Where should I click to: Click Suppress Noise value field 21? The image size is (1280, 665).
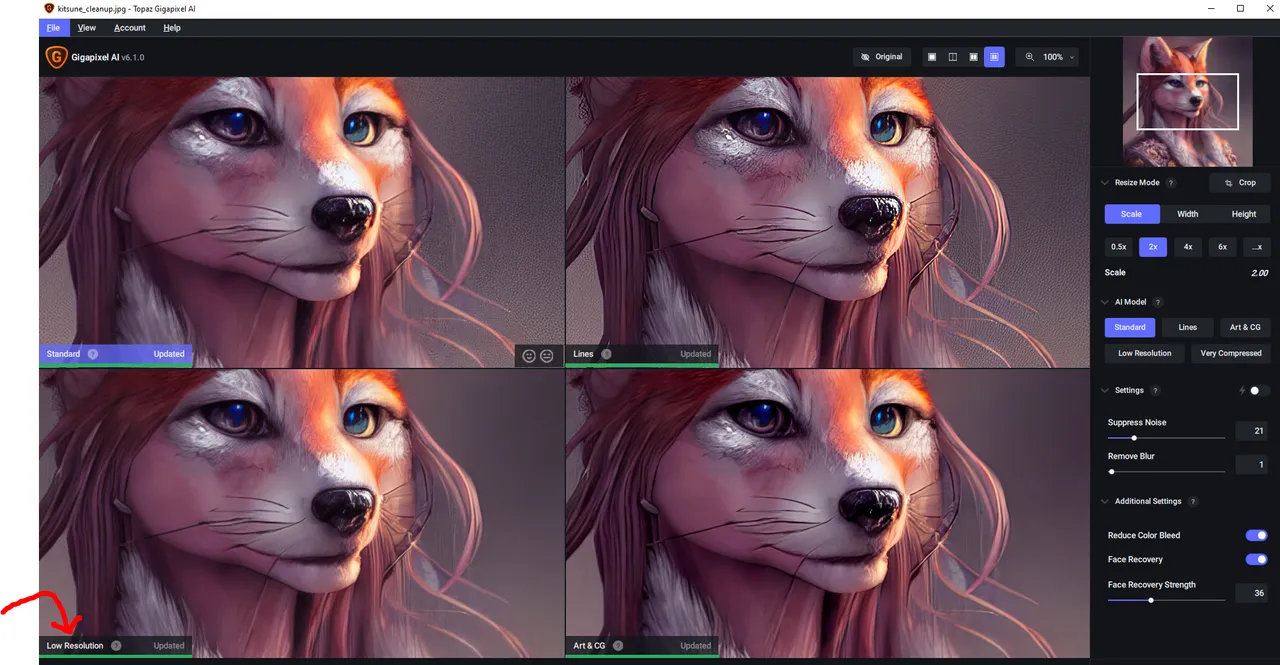(x=1252, y=431)
